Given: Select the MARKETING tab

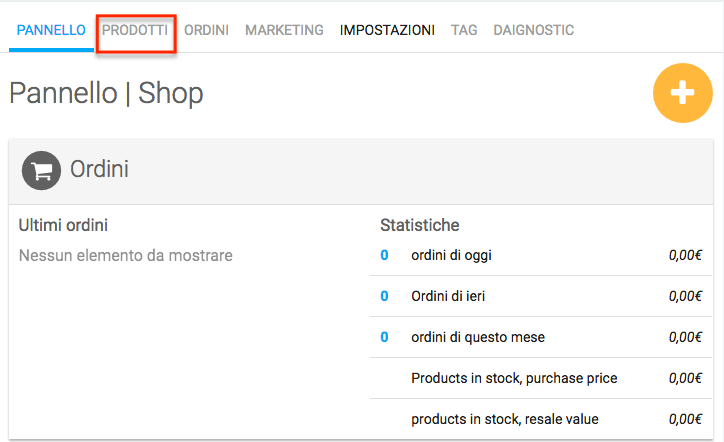Looking at the screenshot, I should tap(284, 30).
